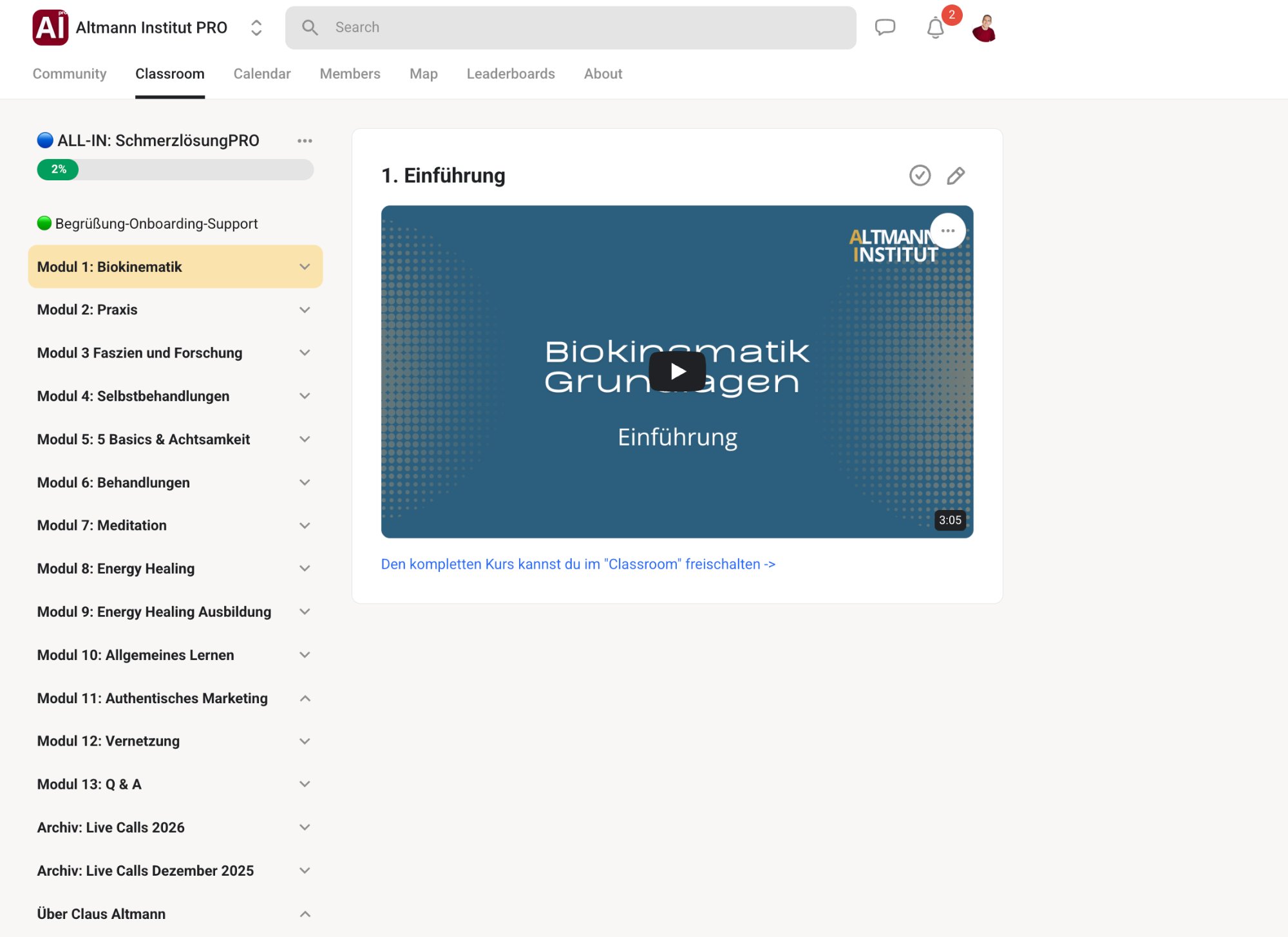Switch to the Calendar tab
Image resolution: width=1288 pixels, height=937 pixels.
point(262,73)
